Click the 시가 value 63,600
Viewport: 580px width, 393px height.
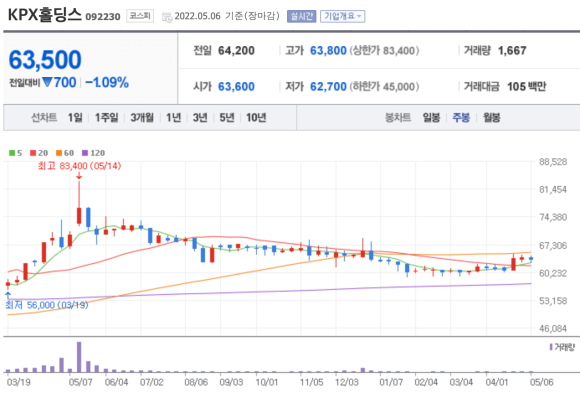(x=236, y=87)
